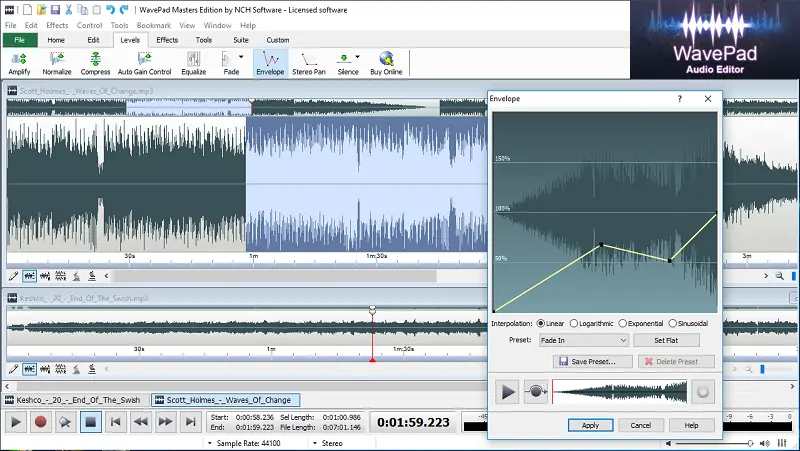Screen dimensions: 800x451
Task: Choose Exponential interpolation radio button
Action: coord(624,324)
